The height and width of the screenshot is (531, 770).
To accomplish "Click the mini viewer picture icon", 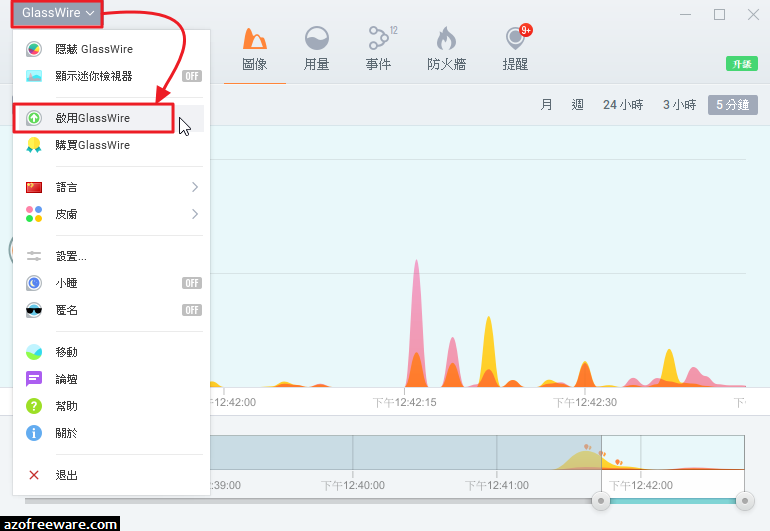I will pyautogui.click(x=34, y=76).
